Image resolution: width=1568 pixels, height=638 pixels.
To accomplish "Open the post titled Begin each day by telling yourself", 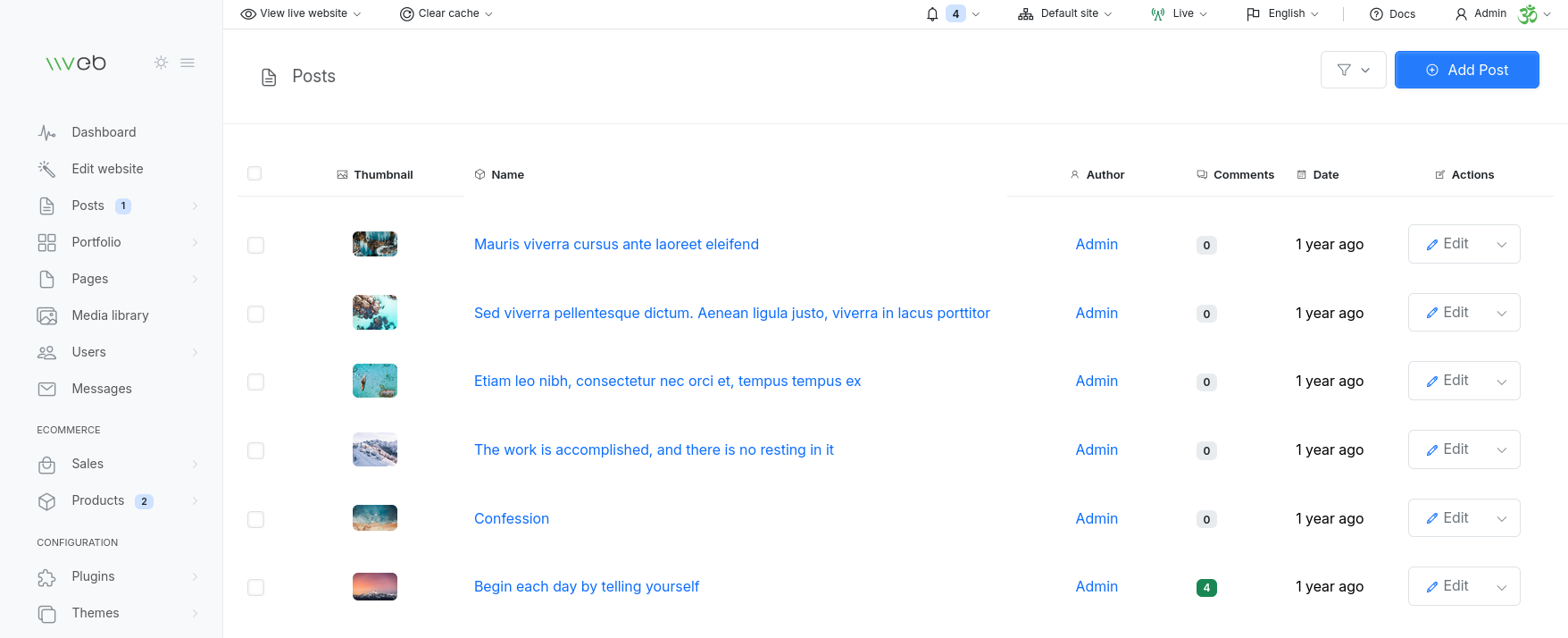I will pyautogui.click(x=586, y=587).
